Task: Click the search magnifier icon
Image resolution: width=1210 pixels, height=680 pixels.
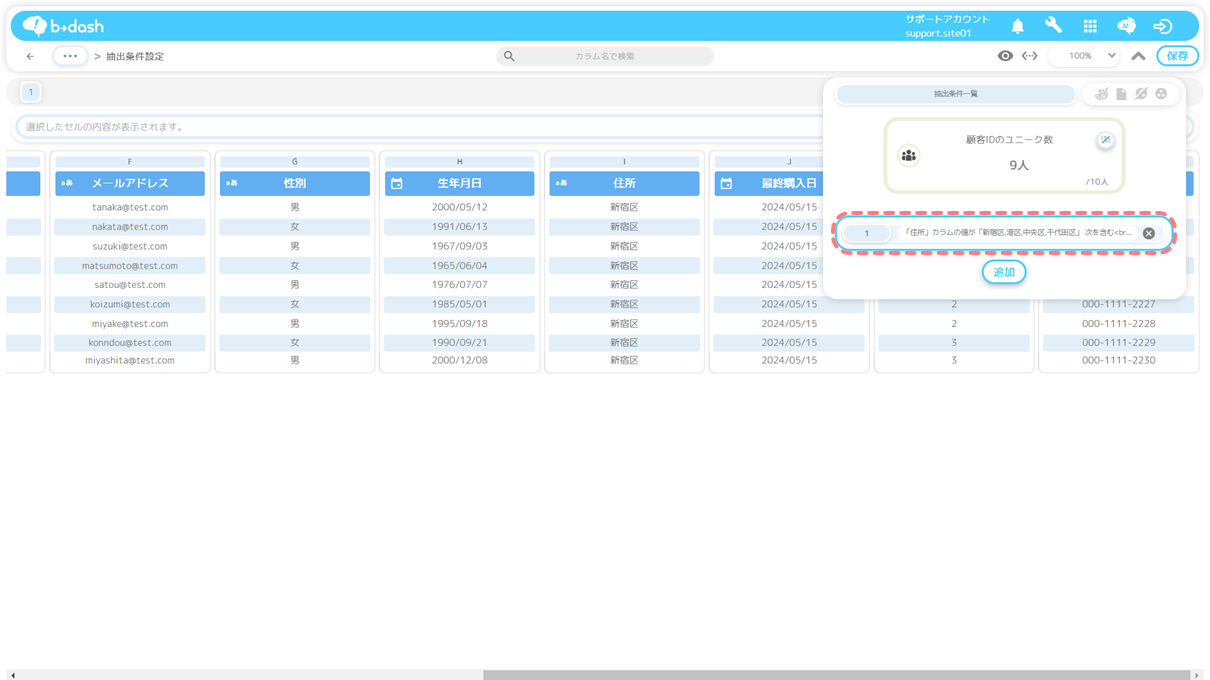Action: coord(509,56)
